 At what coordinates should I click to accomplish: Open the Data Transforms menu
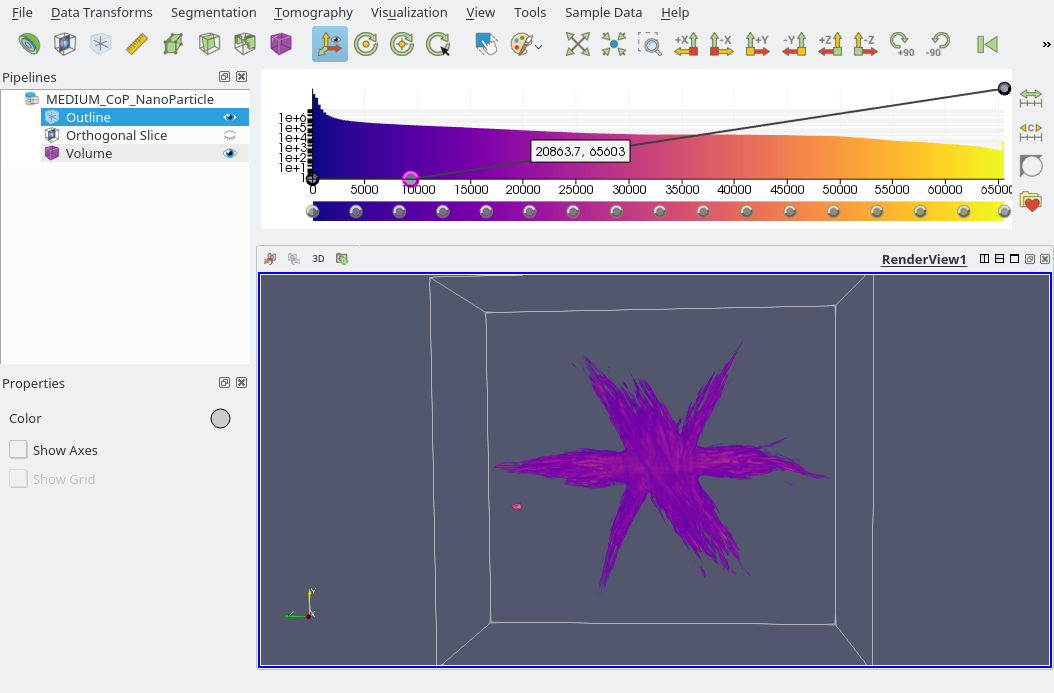coord(102,12)
